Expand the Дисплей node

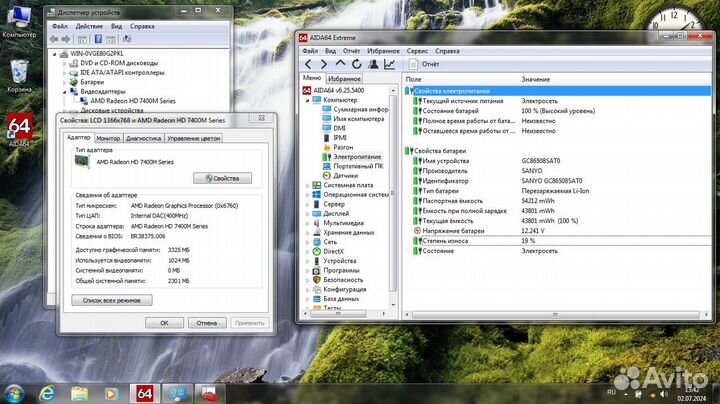(x=308, y=213)
